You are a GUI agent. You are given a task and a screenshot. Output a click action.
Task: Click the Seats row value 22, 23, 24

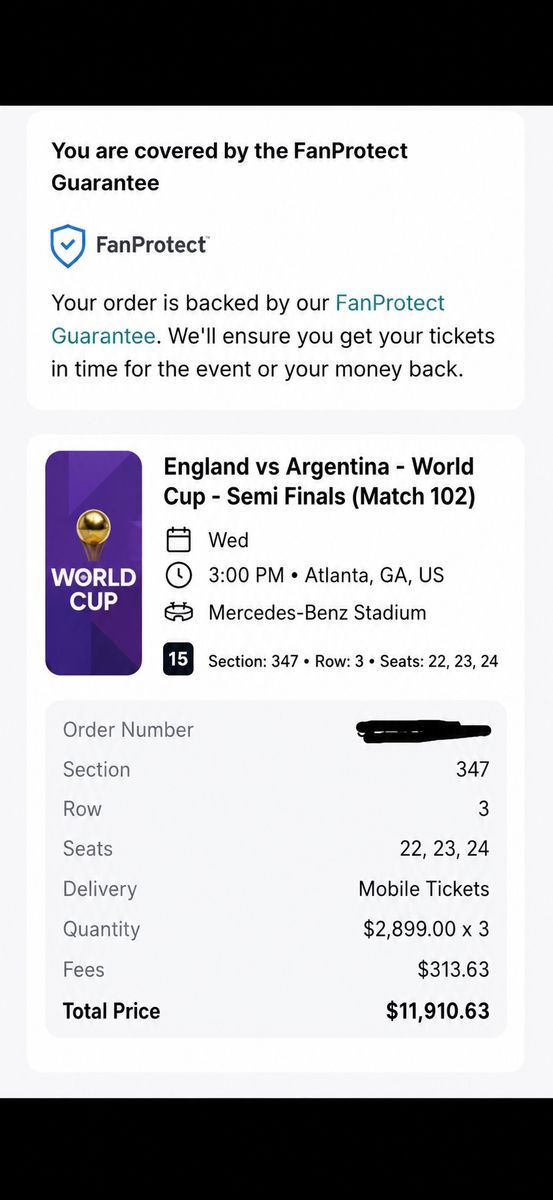click(444, 849)
